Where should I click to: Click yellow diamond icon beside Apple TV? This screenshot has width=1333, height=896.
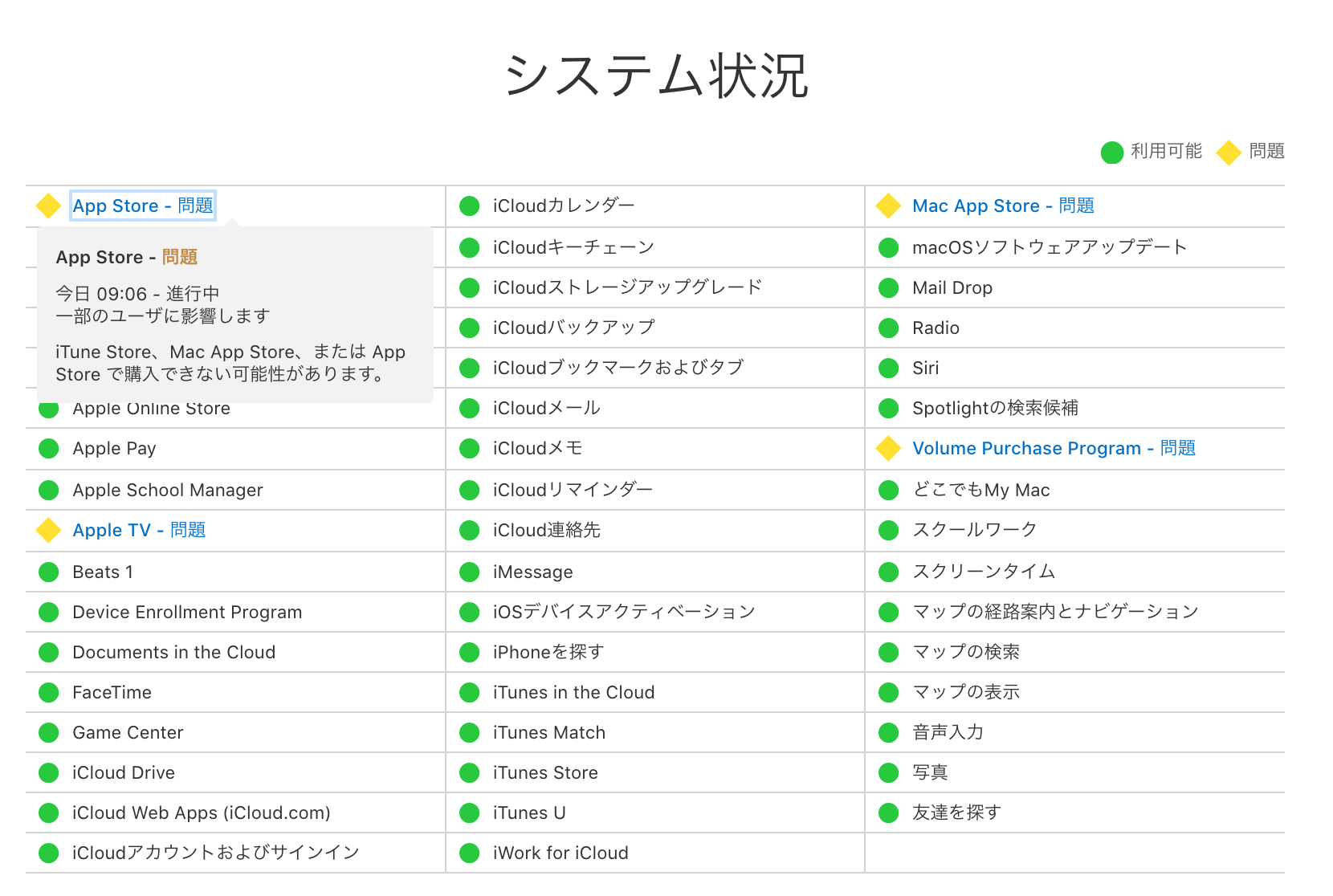tap(49, 531)
